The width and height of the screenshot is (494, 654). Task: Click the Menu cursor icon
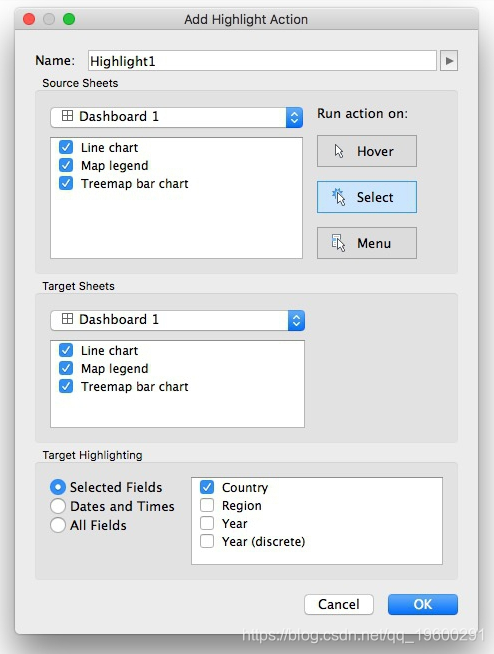338,243
